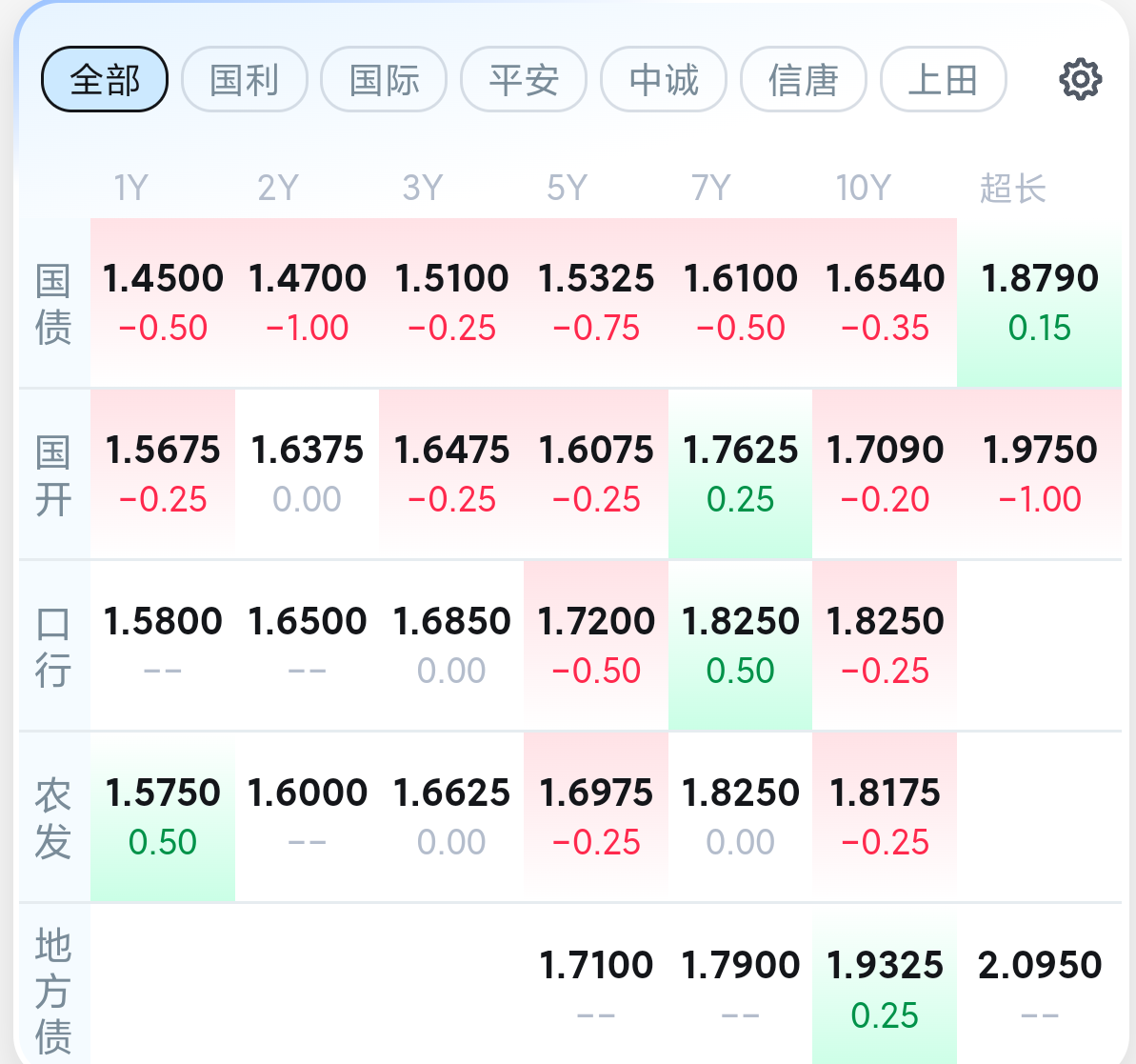The image size is (1136, 1064).
Task: Select the 信唐 tab
Action: (804, 79)
